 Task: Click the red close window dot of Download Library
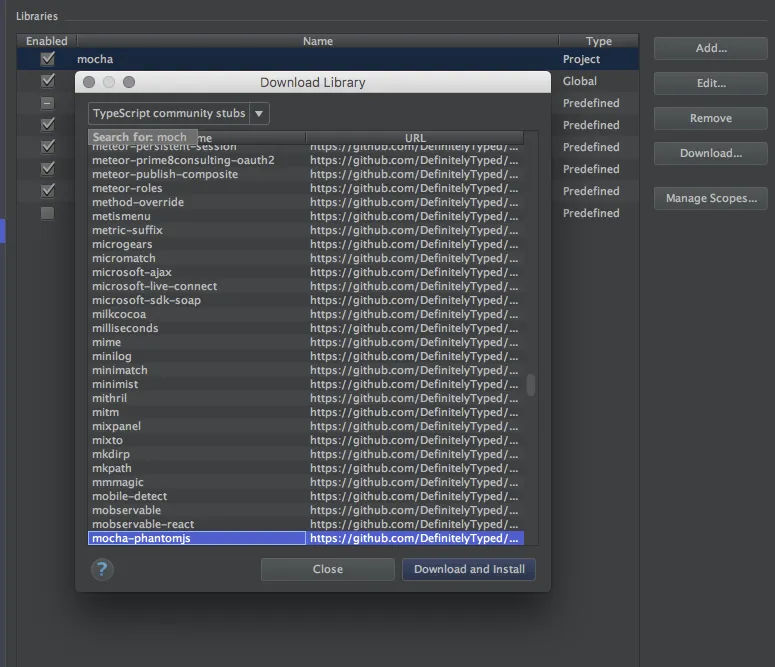89,82
